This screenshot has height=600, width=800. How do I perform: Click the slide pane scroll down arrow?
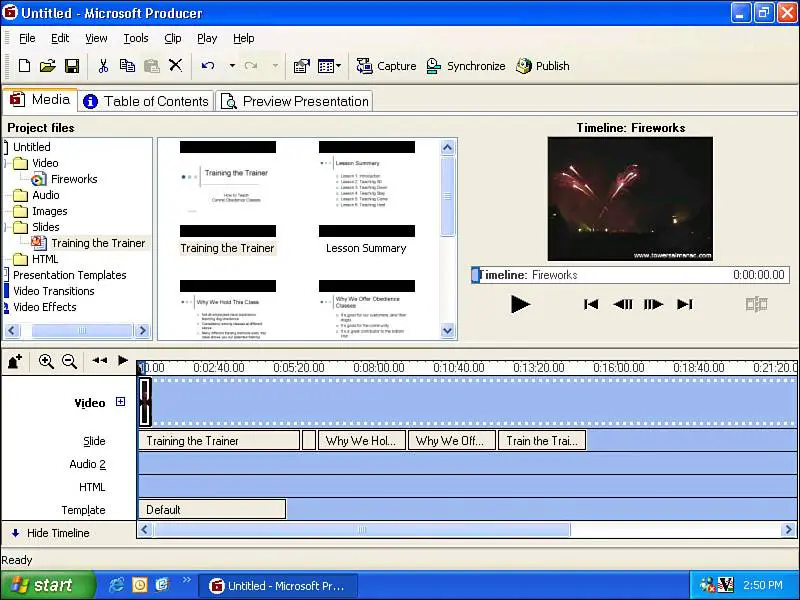447,331
